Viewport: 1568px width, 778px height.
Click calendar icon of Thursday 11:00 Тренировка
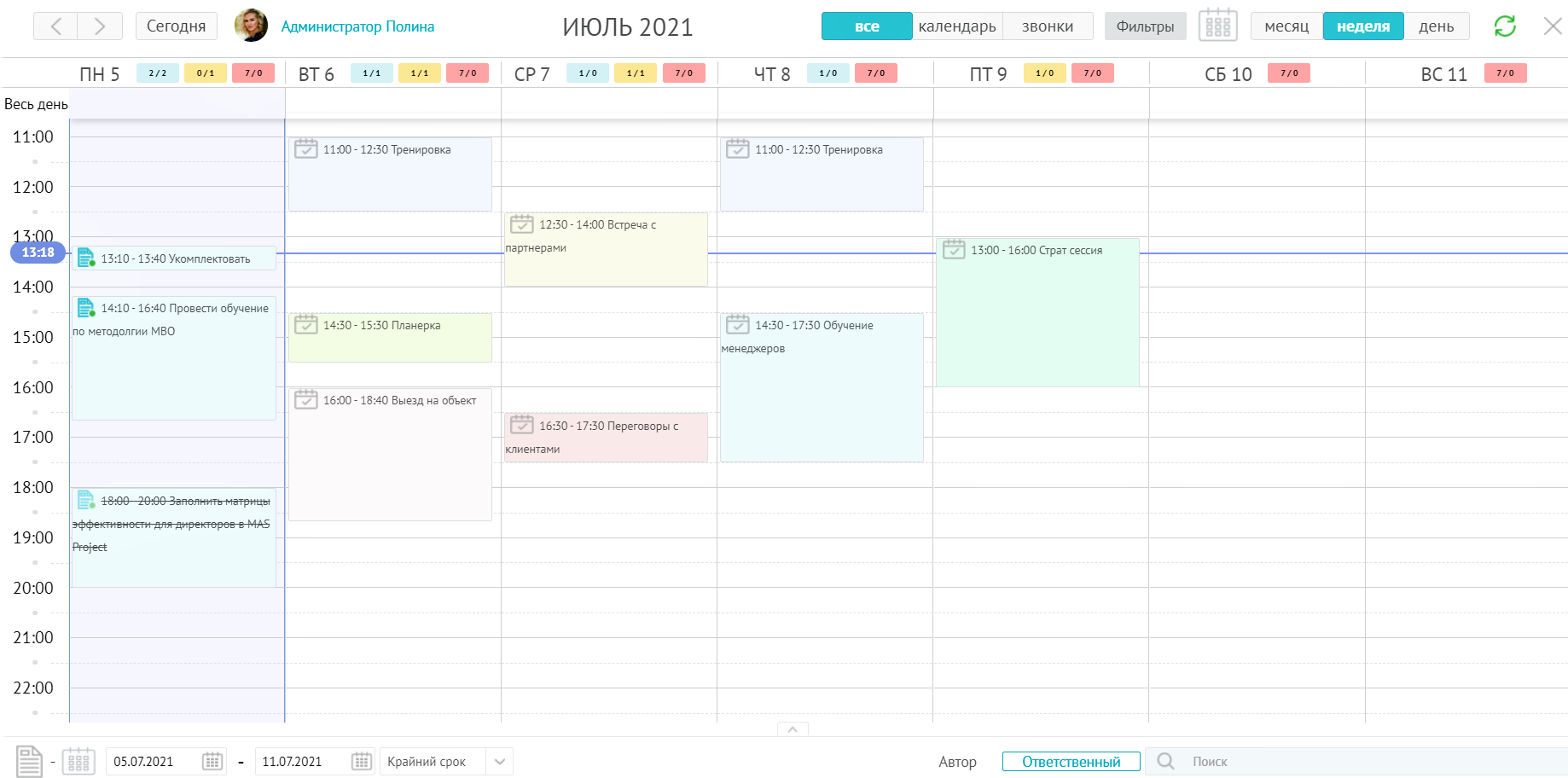click(738, 148)
